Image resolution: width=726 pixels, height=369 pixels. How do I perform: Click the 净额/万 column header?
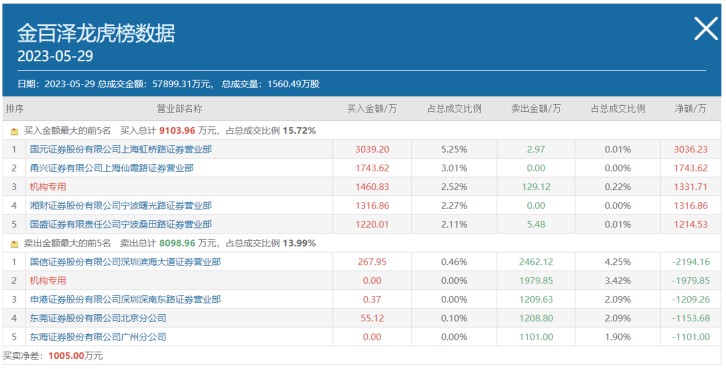(690, 109)
